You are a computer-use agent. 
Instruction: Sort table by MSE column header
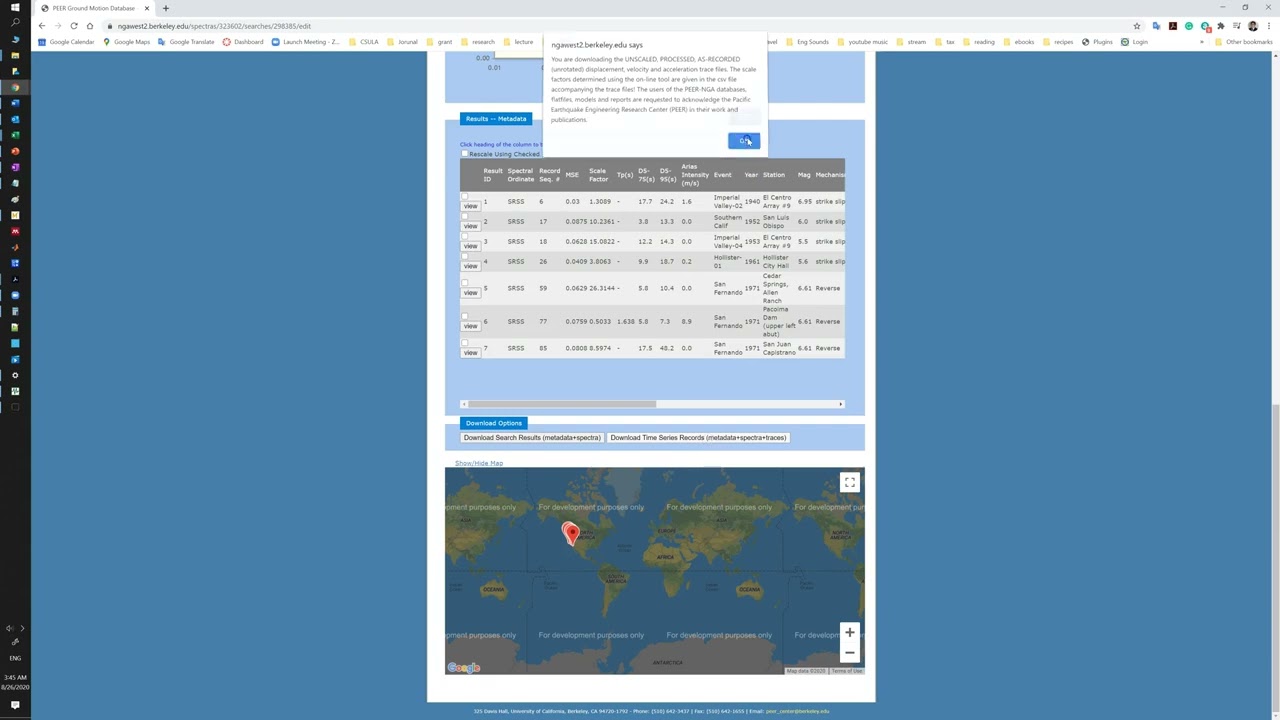pyautogui.click(x=572, y=175)
